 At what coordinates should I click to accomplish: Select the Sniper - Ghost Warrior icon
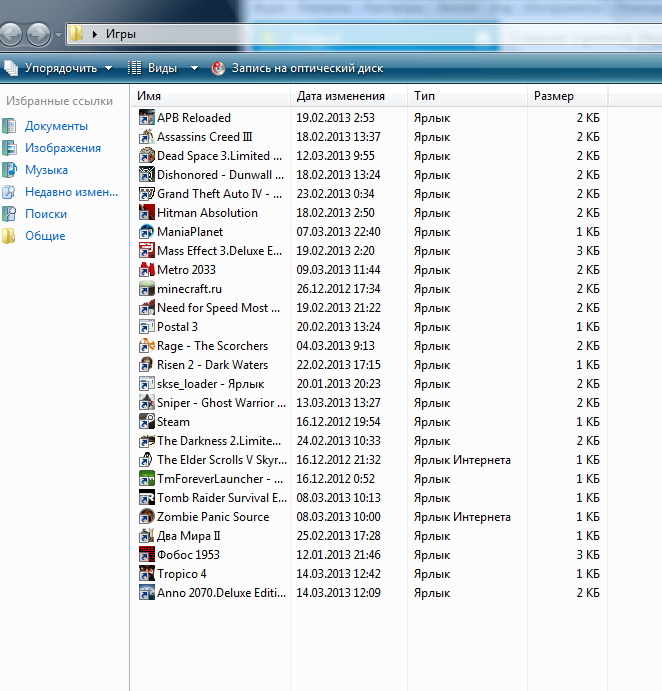146,402
